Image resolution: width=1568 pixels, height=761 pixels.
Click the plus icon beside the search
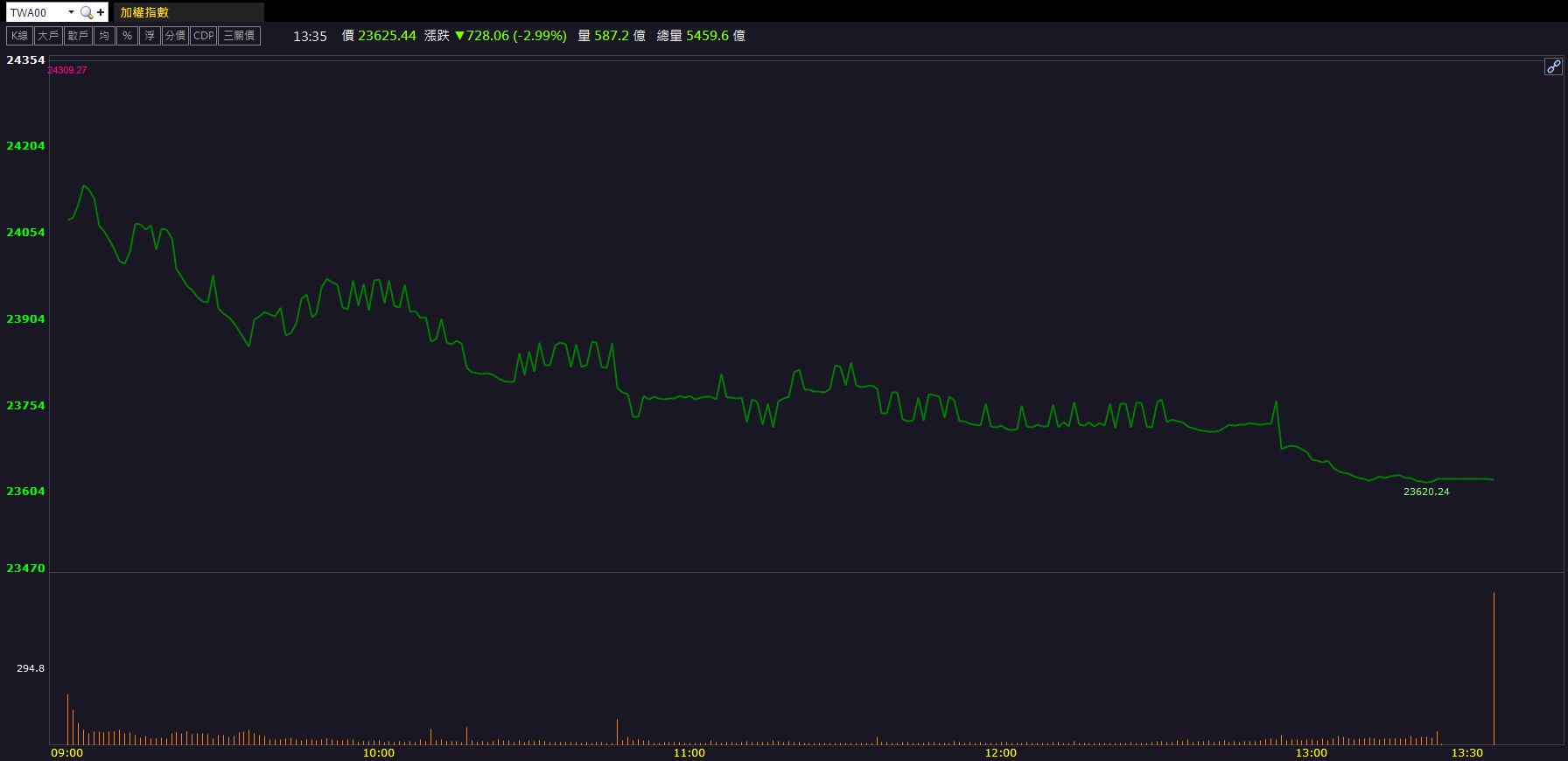(101, 12)
